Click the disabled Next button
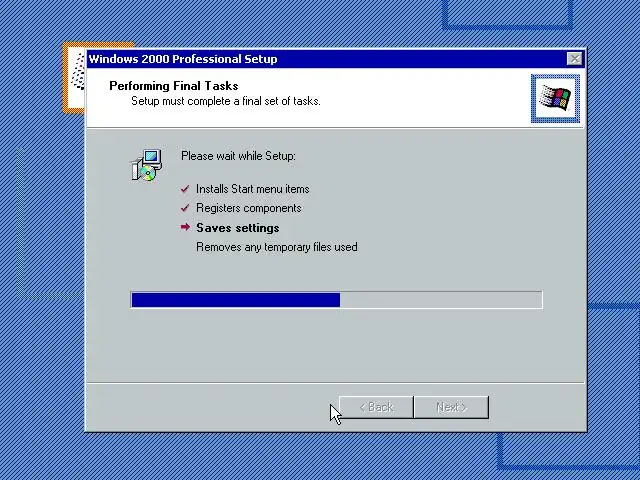This screenshot has height=480, width=640. (451, 407)
